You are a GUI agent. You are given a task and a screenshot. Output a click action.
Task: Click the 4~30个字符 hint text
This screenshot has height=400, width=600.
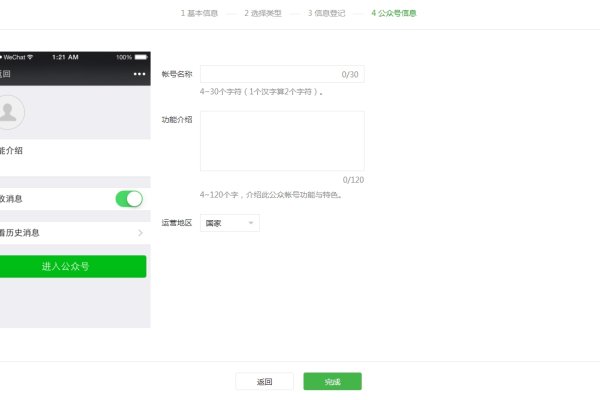[x=261, y=92]
